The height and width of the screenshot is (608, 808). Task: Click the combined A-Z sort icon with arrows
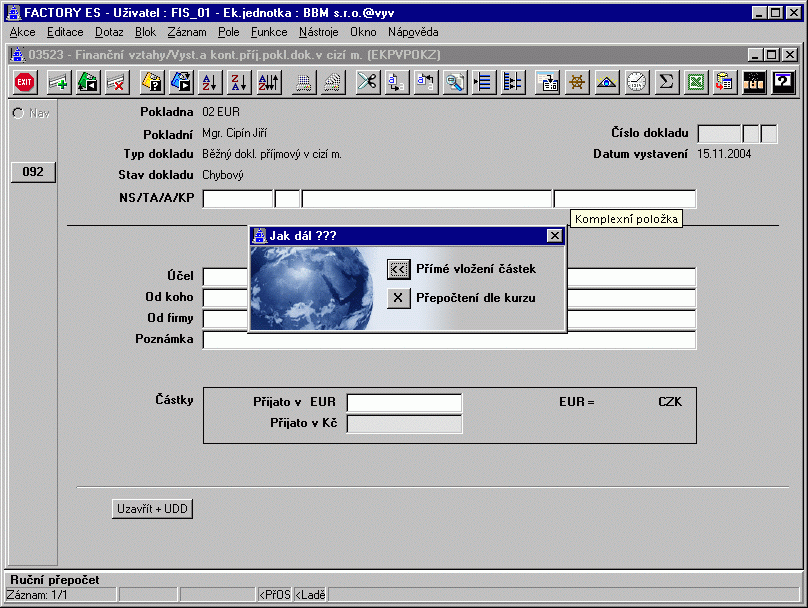tap(269, 82)
